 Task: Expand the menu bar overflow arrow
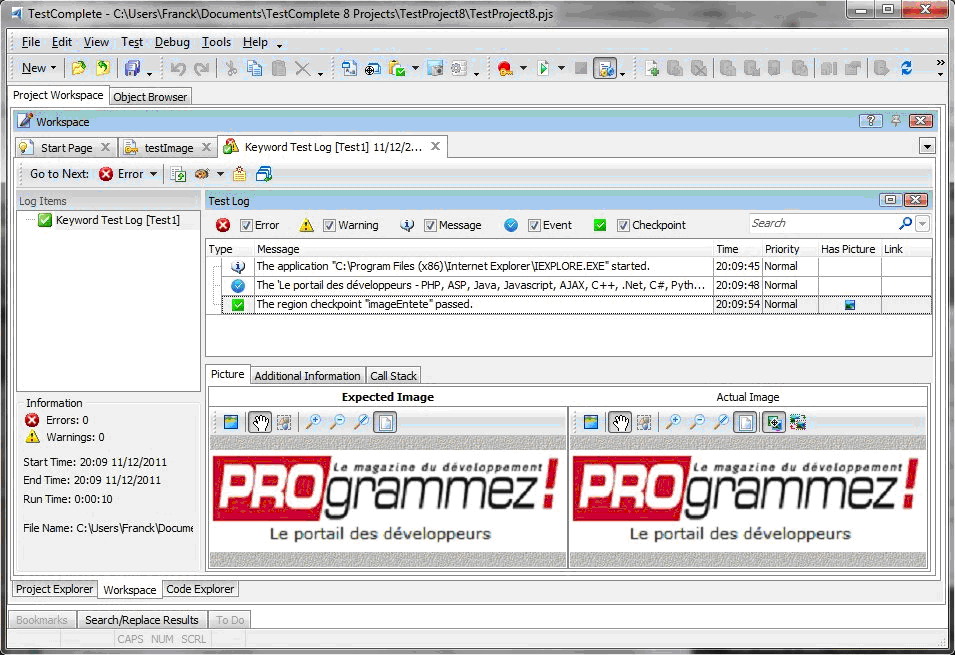[x=280, y=46]
